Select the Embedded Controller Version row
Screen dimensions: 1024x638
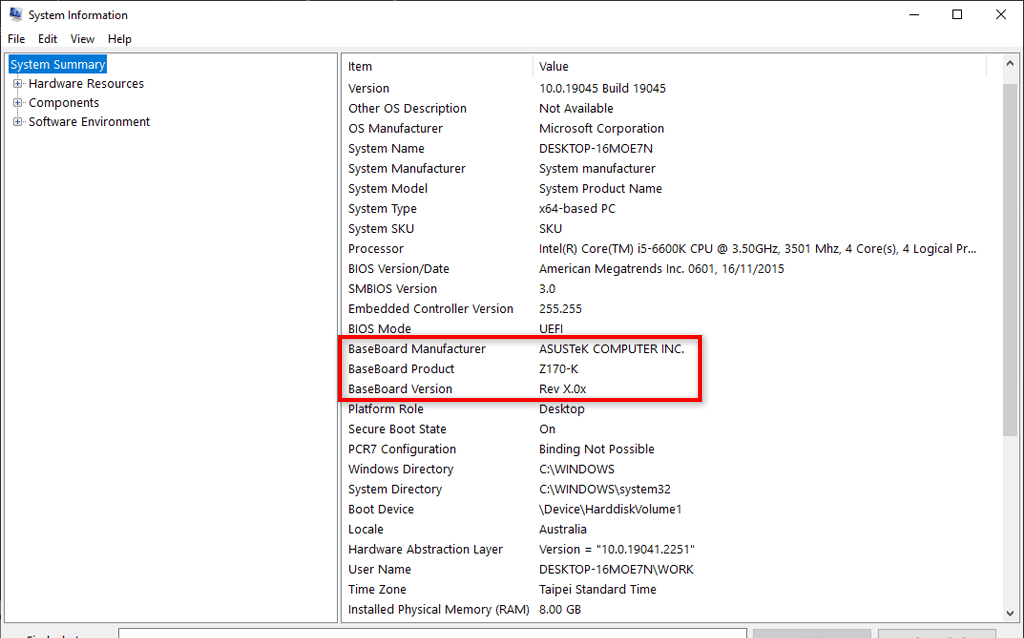(665, 309)
